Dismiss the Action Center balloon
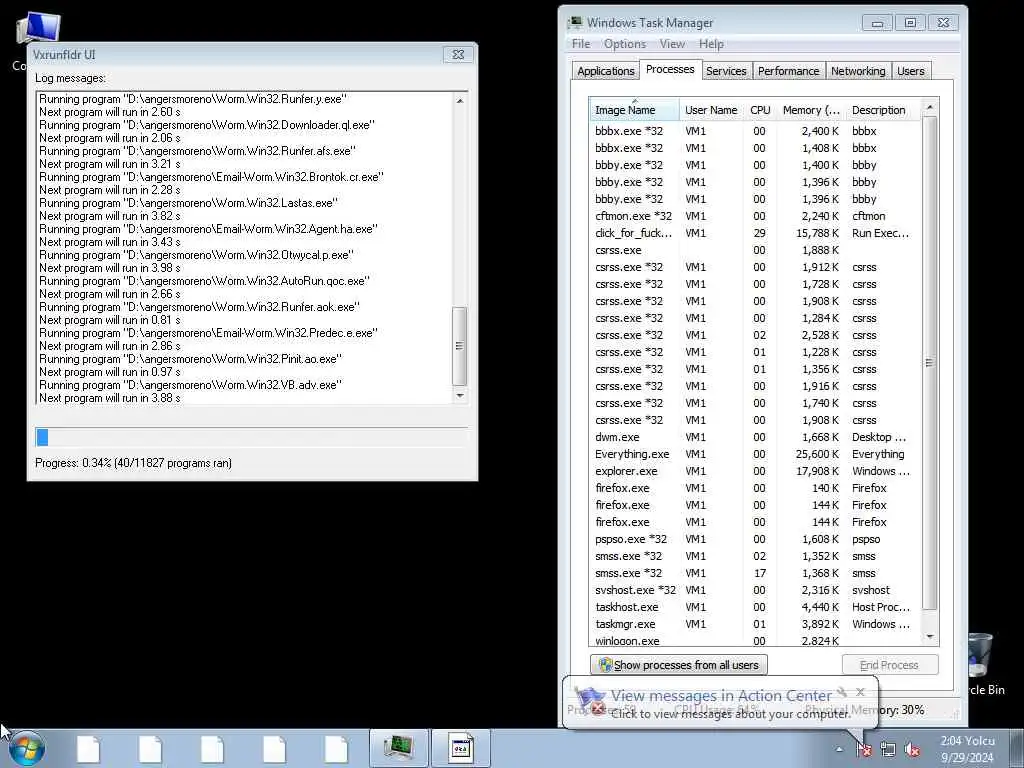Viewport: 1024px width, 768px height. click(x=860, y=692)
